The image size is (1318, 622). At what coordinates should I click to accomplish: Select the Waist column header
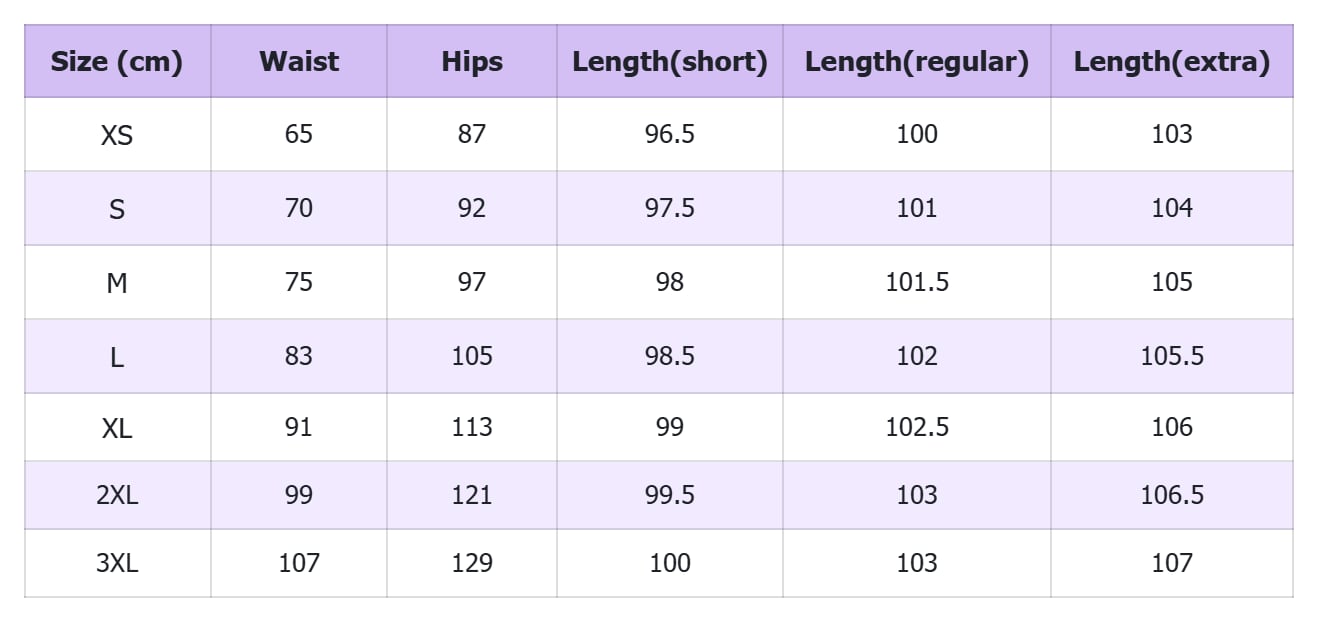299,62
